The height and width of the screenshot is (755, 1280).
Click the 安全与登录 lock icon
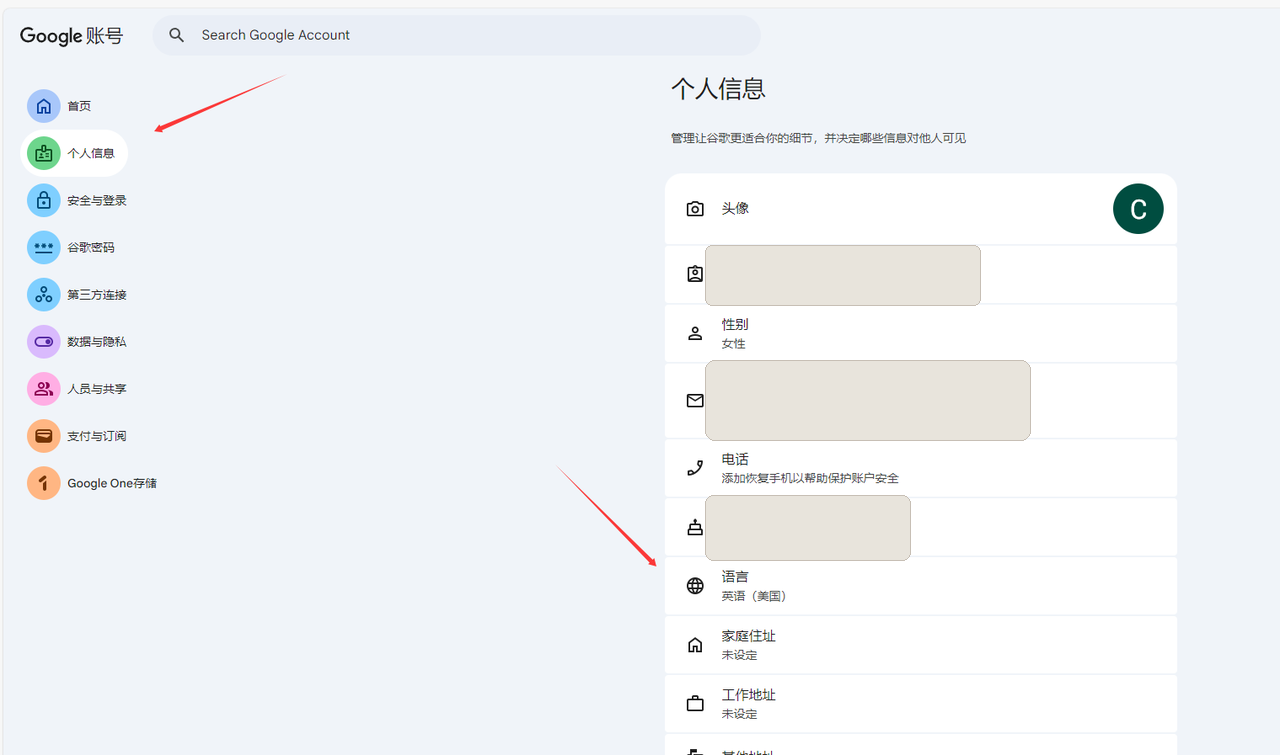(x=44, y=200)
